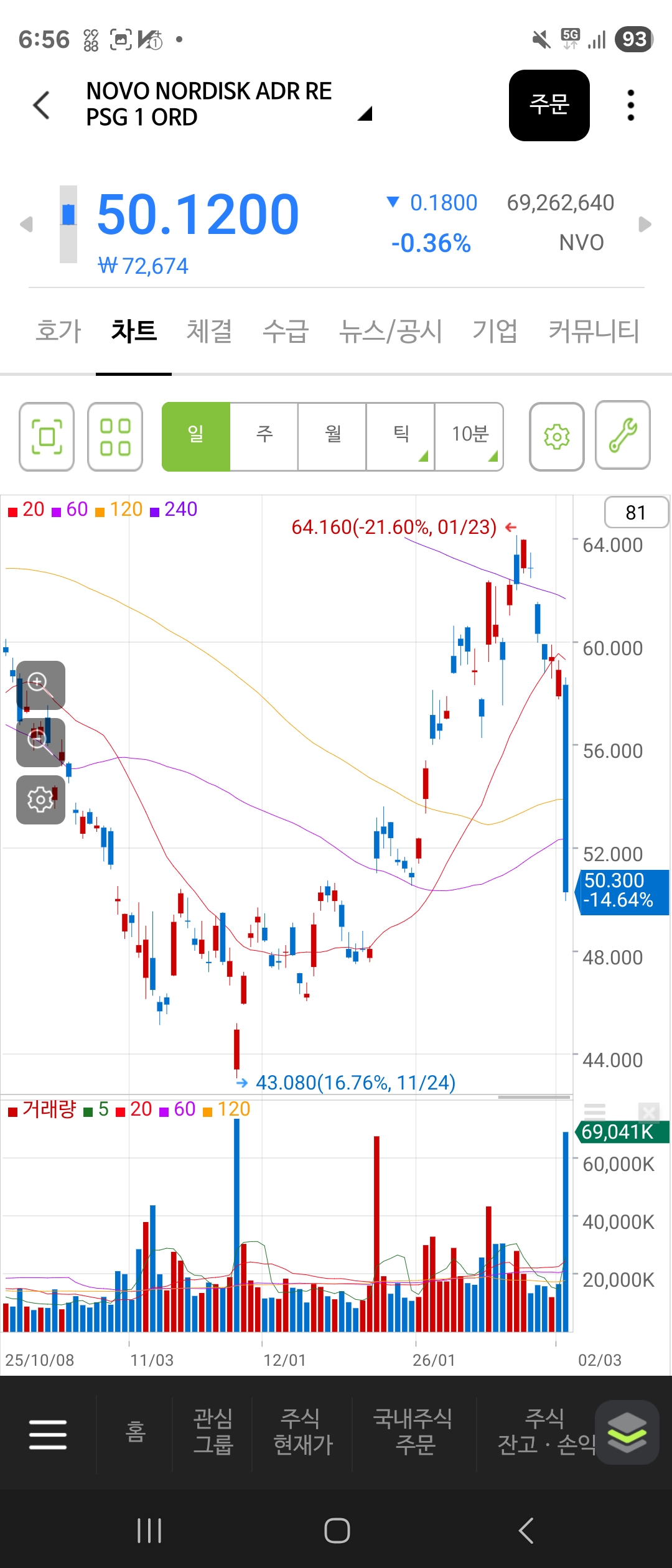Open the chart tools wrench icon

[623, 435]
